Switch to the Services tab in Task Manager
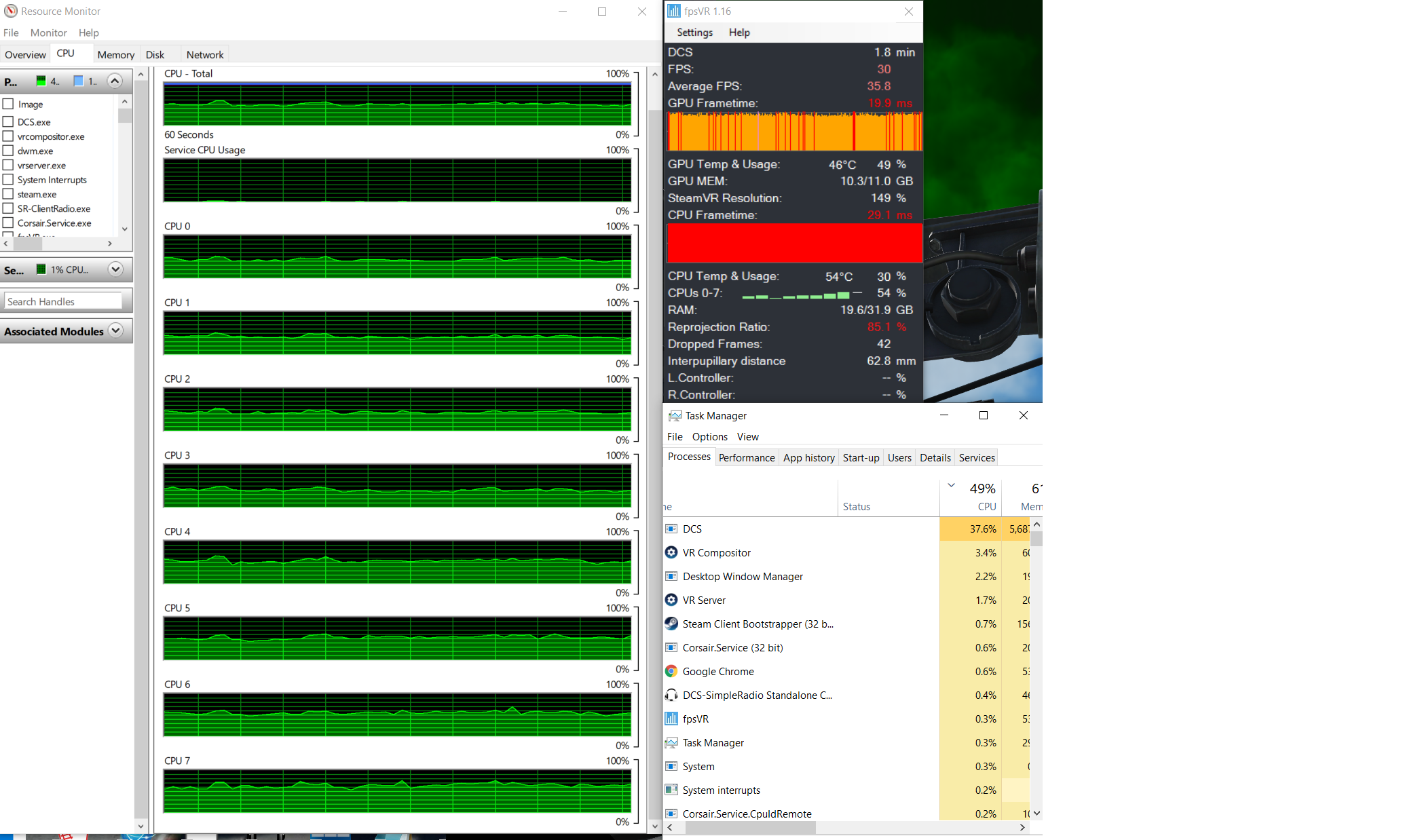 coord(977,458)
